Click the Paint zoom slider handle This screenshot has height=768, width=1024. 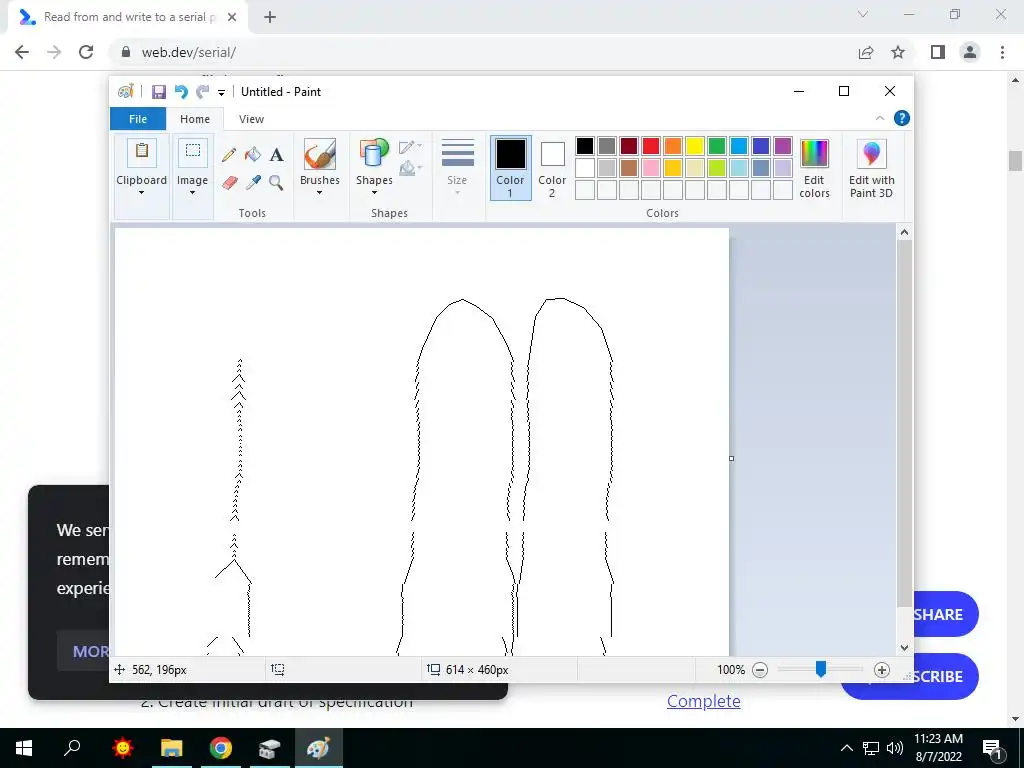820,669
